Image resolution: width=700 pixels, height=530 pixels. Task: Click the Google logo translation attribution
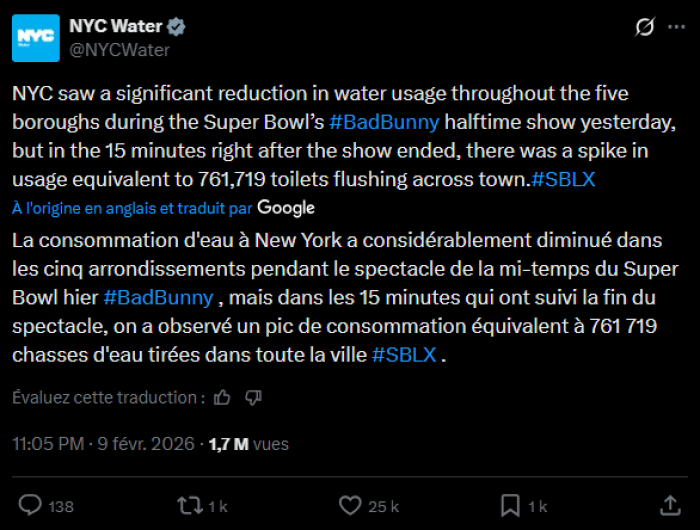pos(286,208)
